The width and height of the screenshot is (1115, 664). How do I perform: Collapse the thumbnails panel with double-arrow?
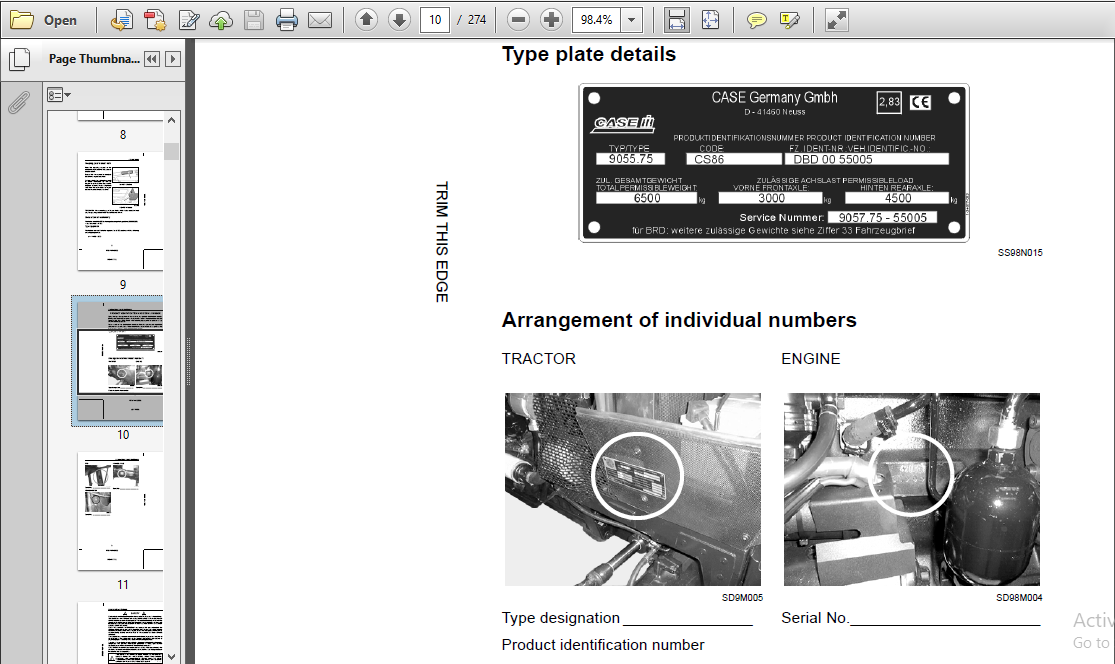tap(151, 59)
